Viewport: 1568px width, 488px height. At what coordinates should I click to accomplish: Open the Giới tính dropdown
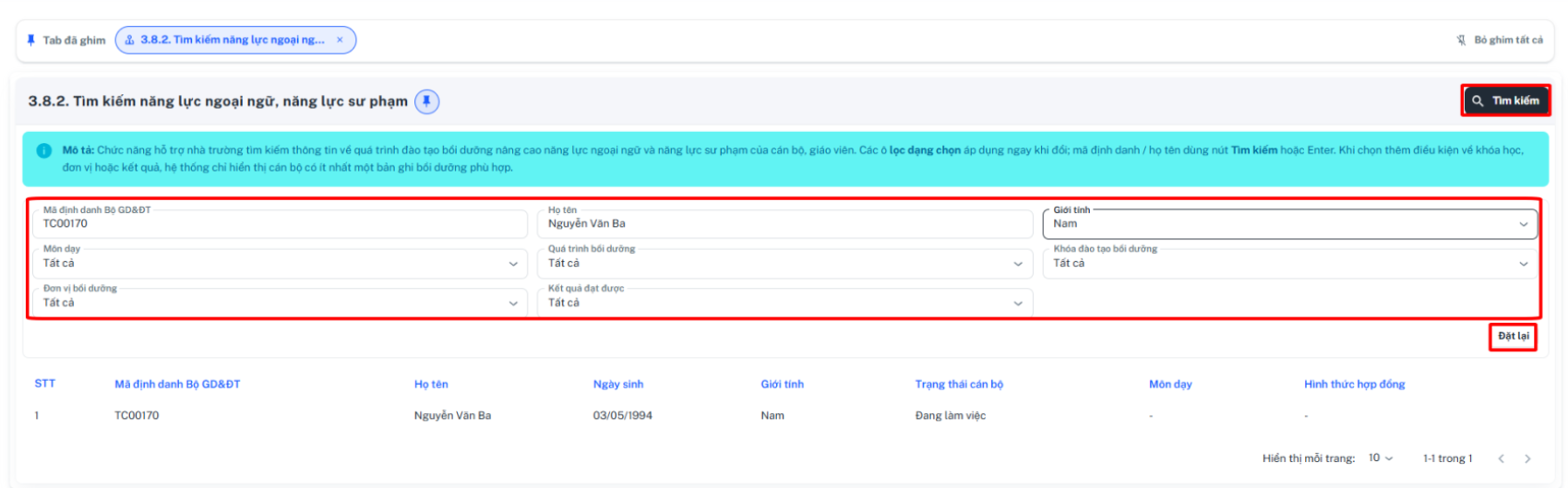click(1289, 223)
